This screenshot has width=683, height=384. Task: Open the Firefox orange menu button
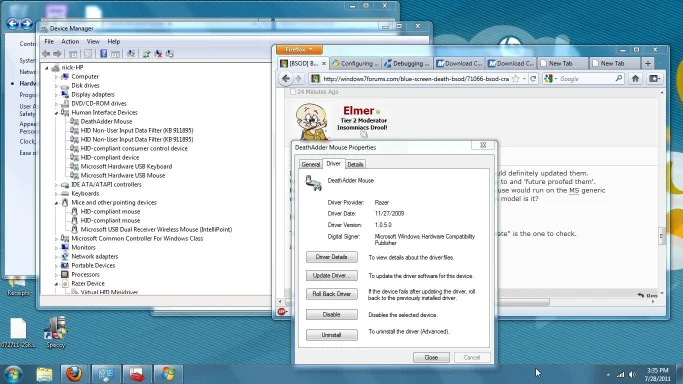pos(299,50)
